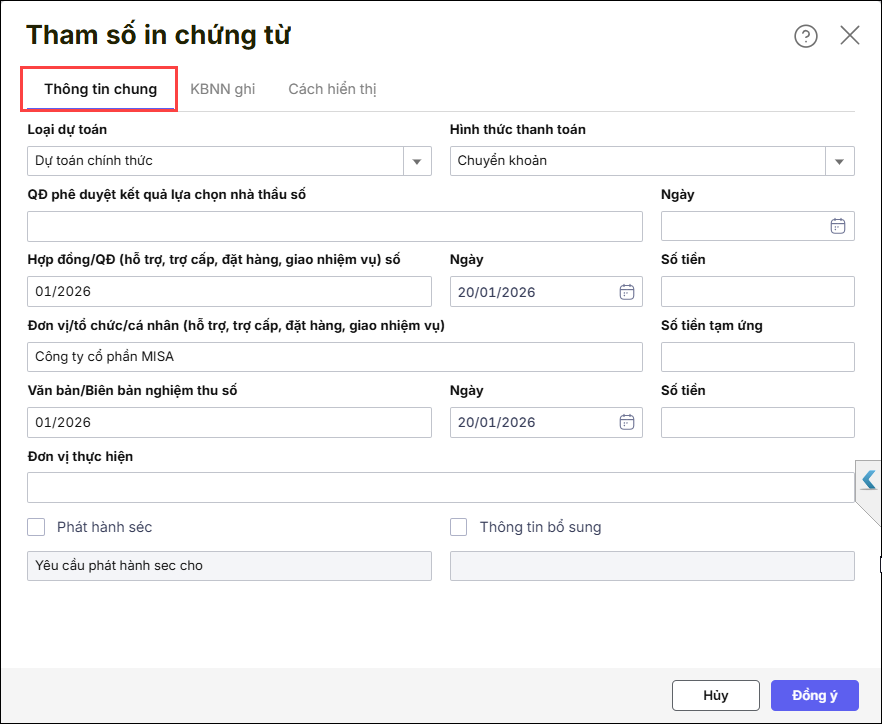Open calendar icon for Hợp đồng date
The width and height of the screenshot is (882, 724).
pos(626,292)
